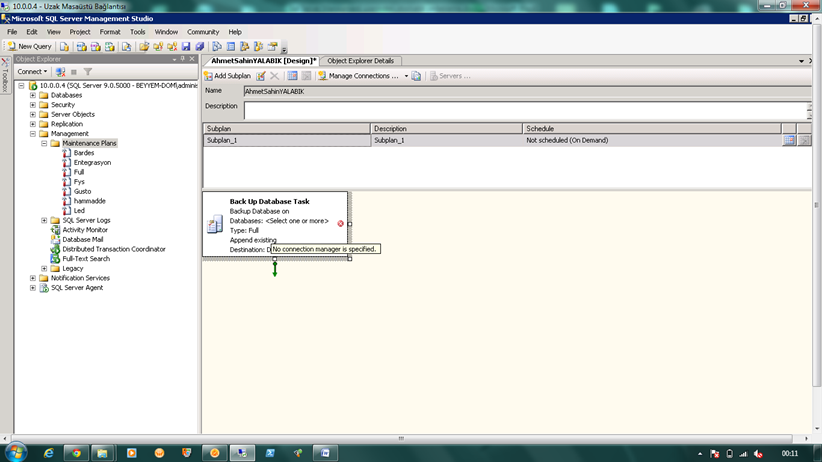This screenshot has height=462, width=822.
Task: Open the Object Explorer window position dropdown
Action: pos(174,59)
